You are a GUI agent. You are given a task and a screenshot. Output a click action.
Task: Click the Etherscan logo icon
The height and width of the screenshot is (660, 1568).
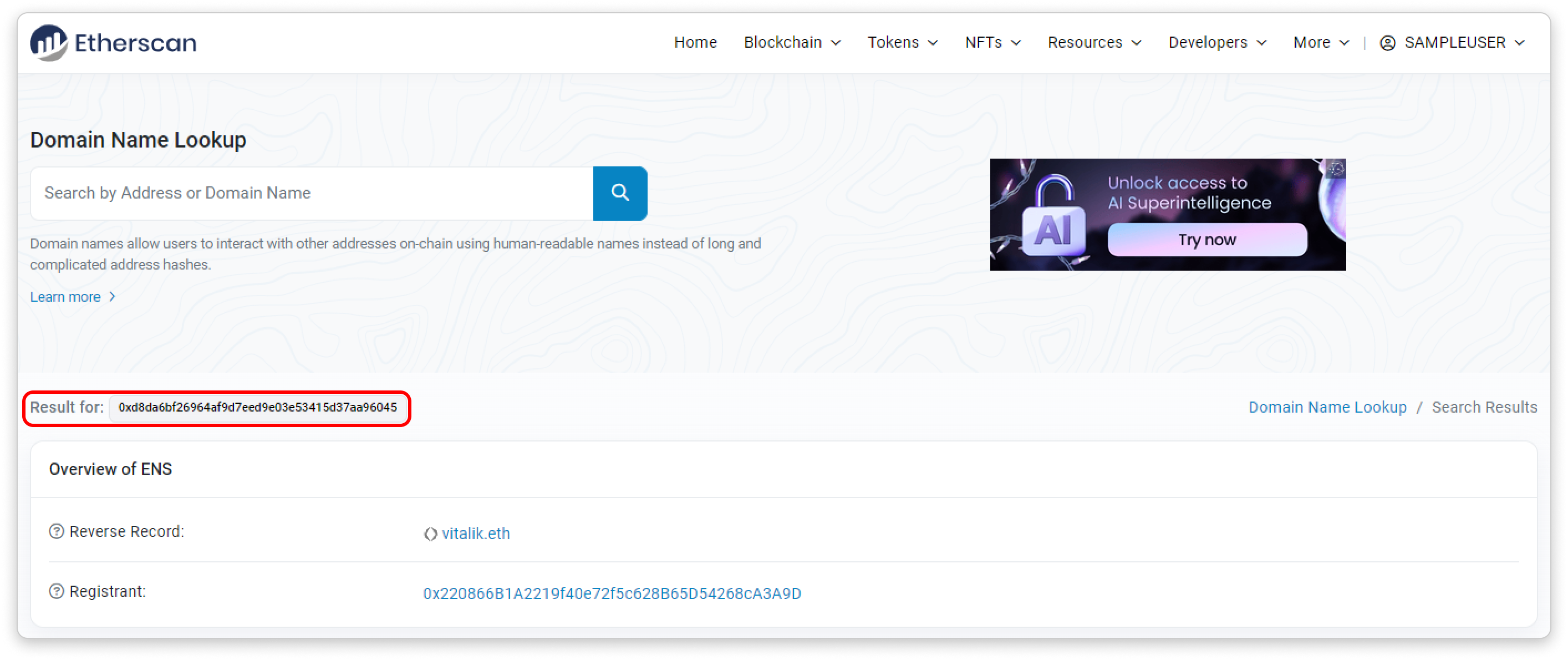tap(49, 43)
